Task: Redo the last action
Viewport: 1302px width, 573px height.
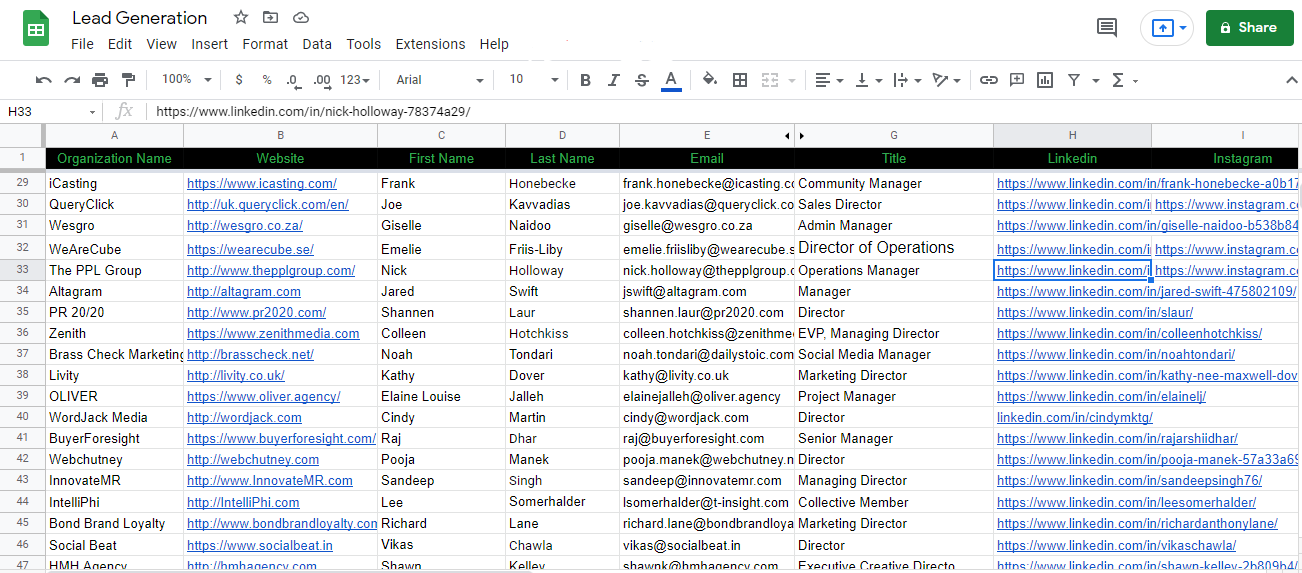Action: point(72,80)
